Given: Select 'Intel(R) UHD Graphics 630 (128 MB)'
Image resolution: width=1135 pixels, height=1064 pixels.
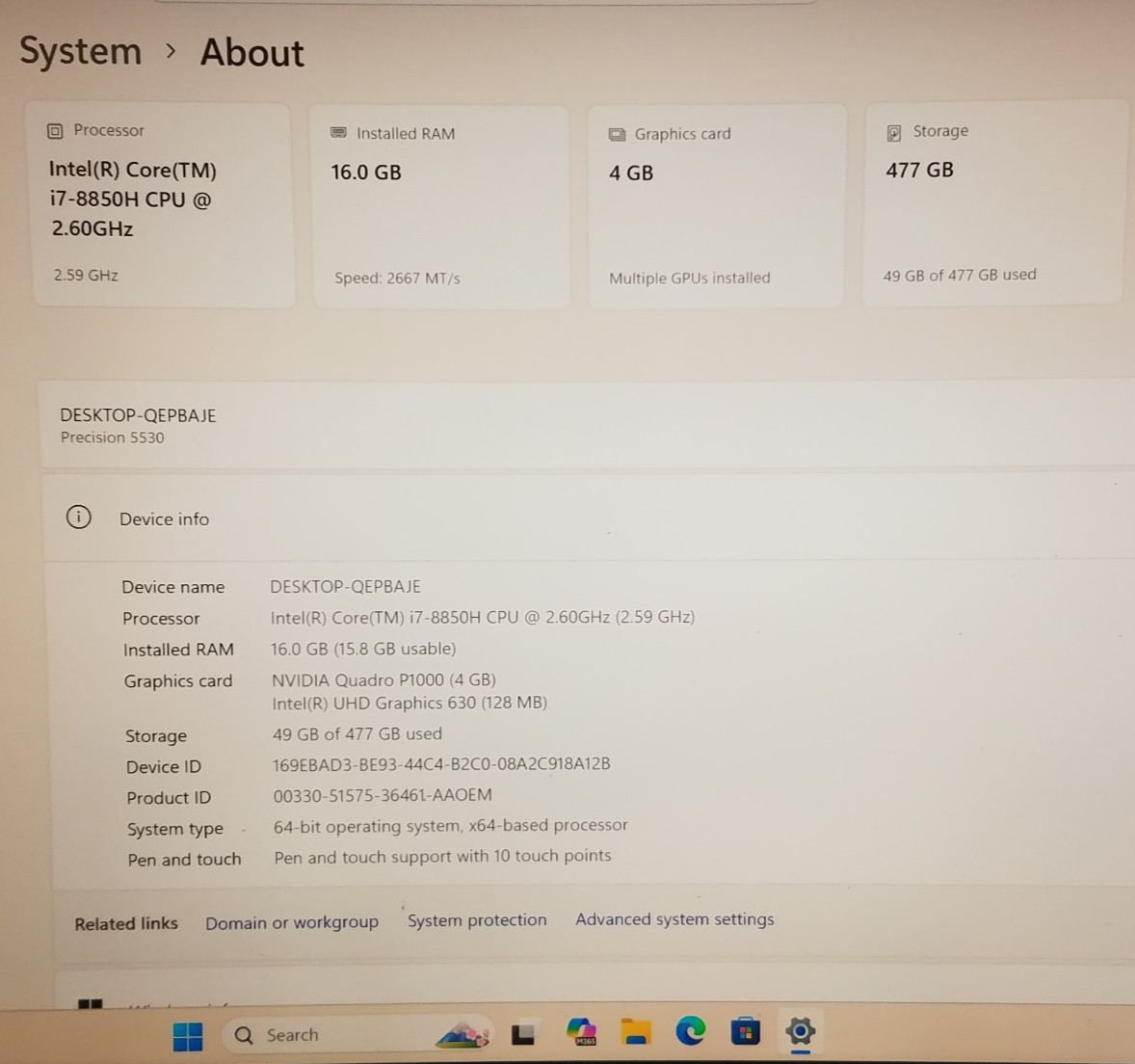Looking at the screenshot, I should tap(409, 704).
